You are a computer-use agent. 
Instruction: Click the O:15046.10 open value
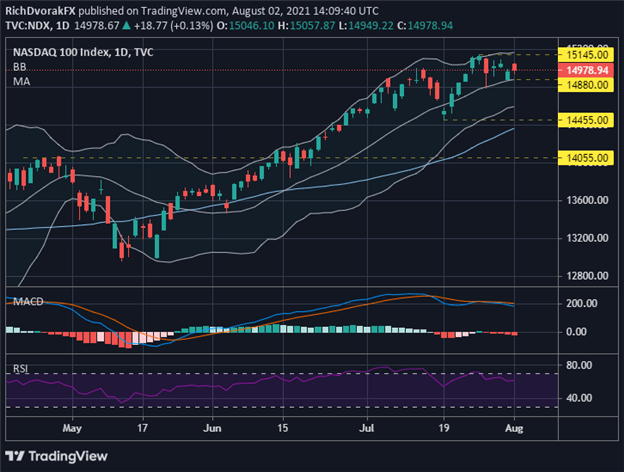[x=246, y=26]
